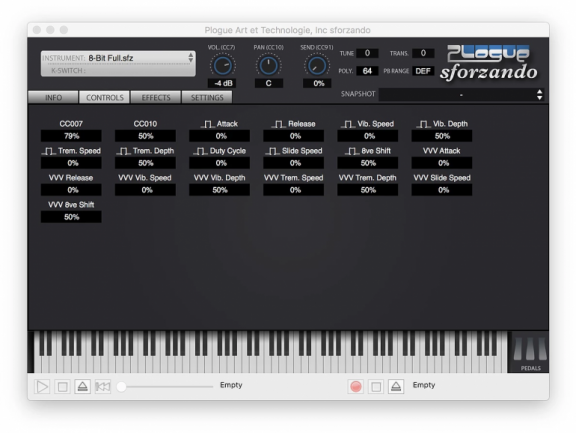
Task: Click the pulse 8ve Shift value box
Action: [x=368, y=163]
